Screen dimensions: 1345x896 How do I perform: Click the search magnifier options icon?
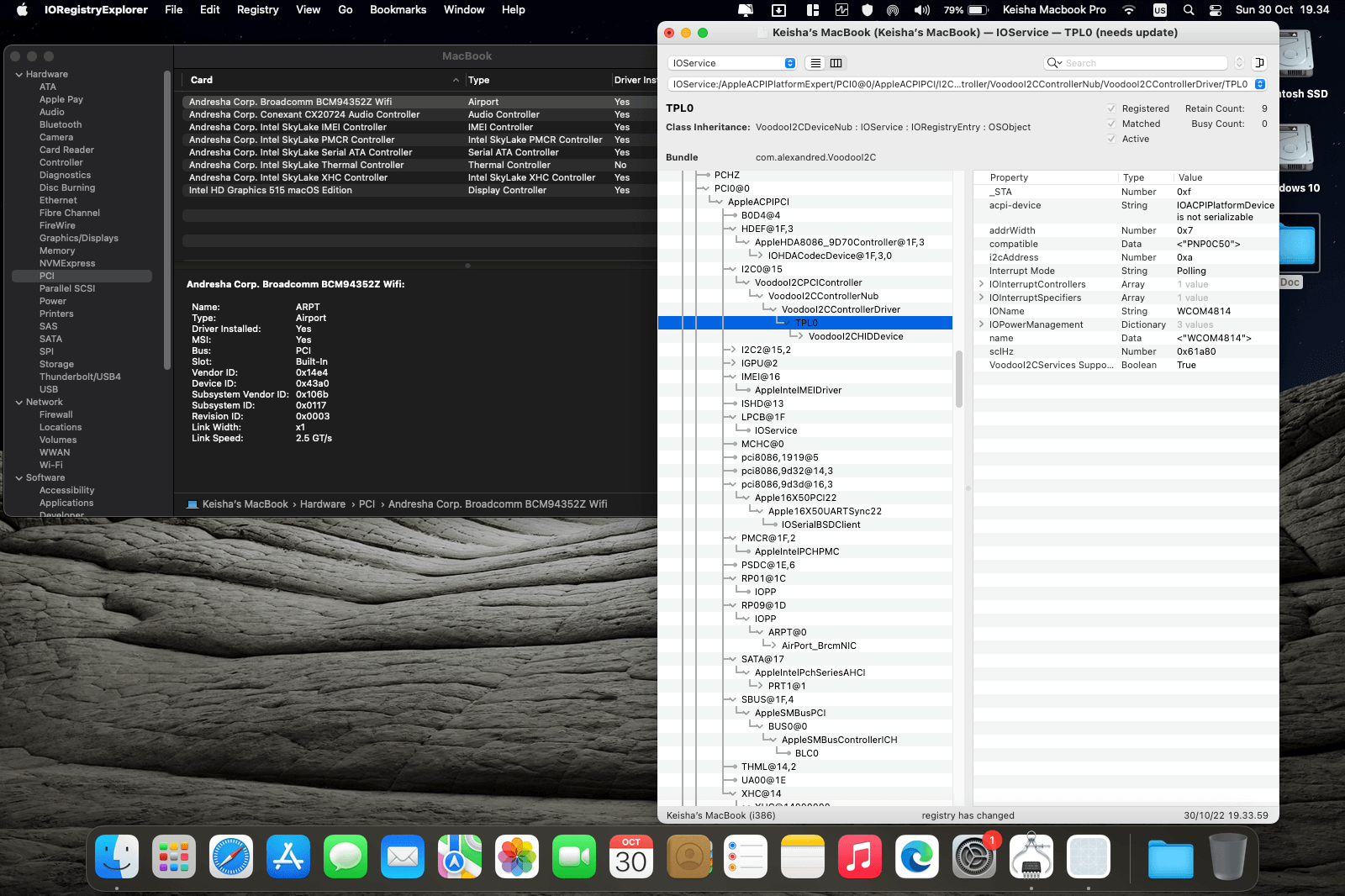pos(1054,63)
